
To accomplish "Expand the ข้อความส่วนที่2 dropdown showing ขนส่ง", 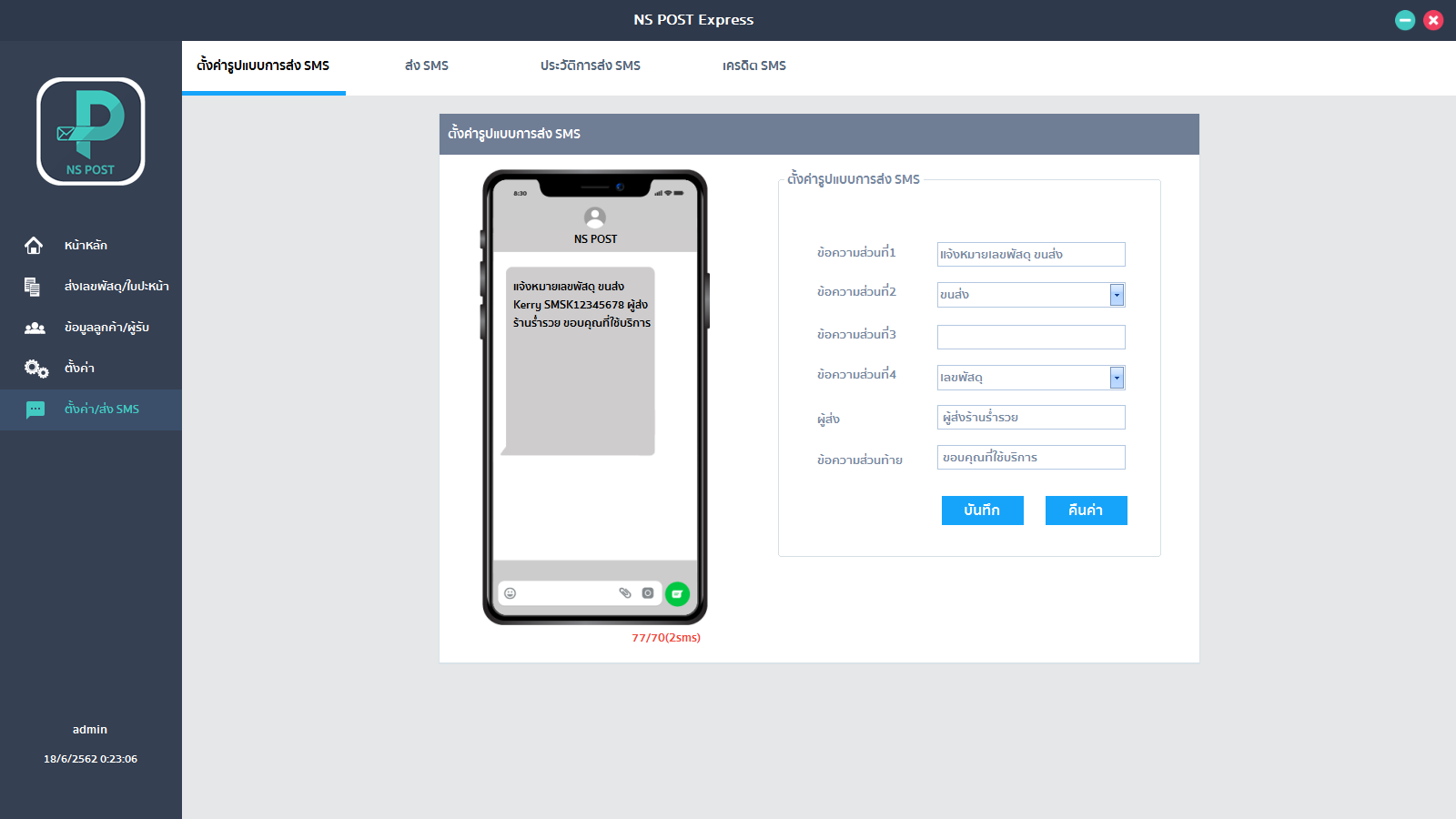I will point(1117,295).
